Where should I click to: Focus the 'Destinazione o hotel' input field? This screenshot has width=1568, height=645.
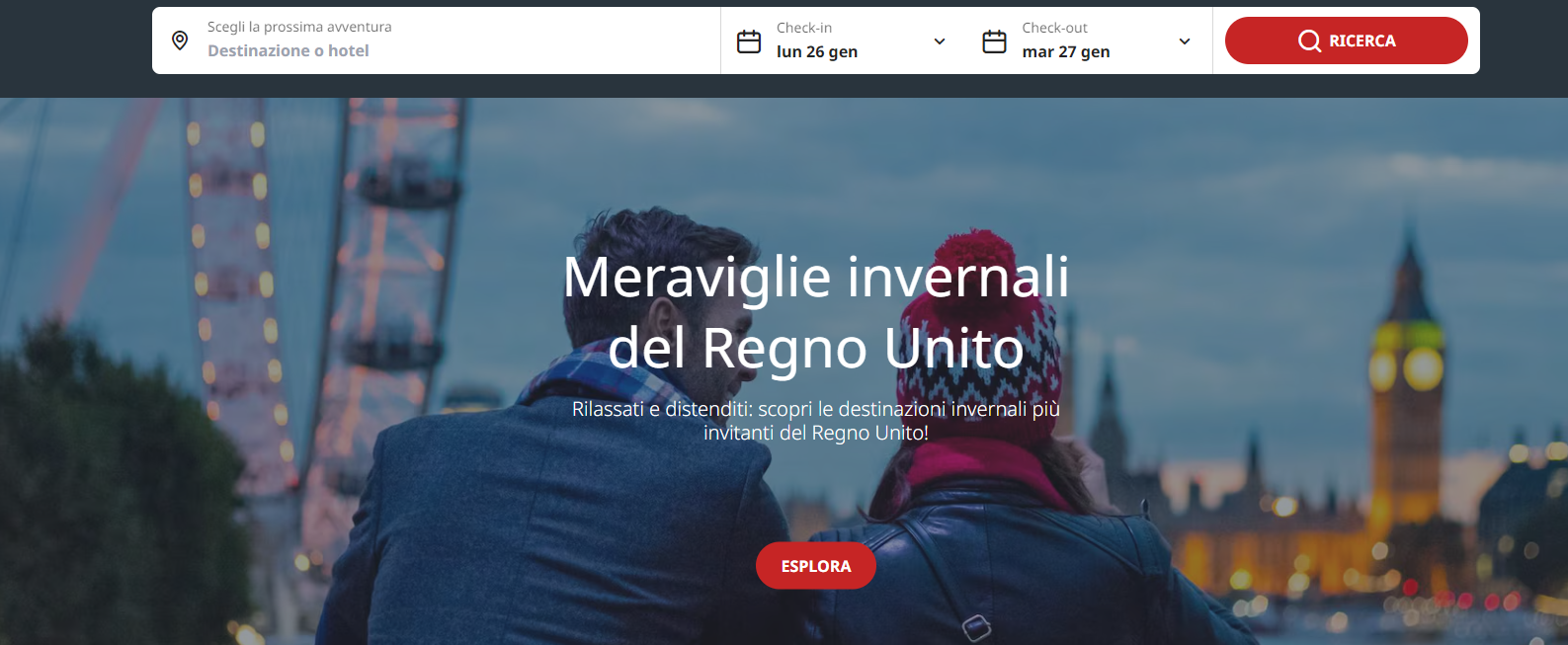click(288, 51)
